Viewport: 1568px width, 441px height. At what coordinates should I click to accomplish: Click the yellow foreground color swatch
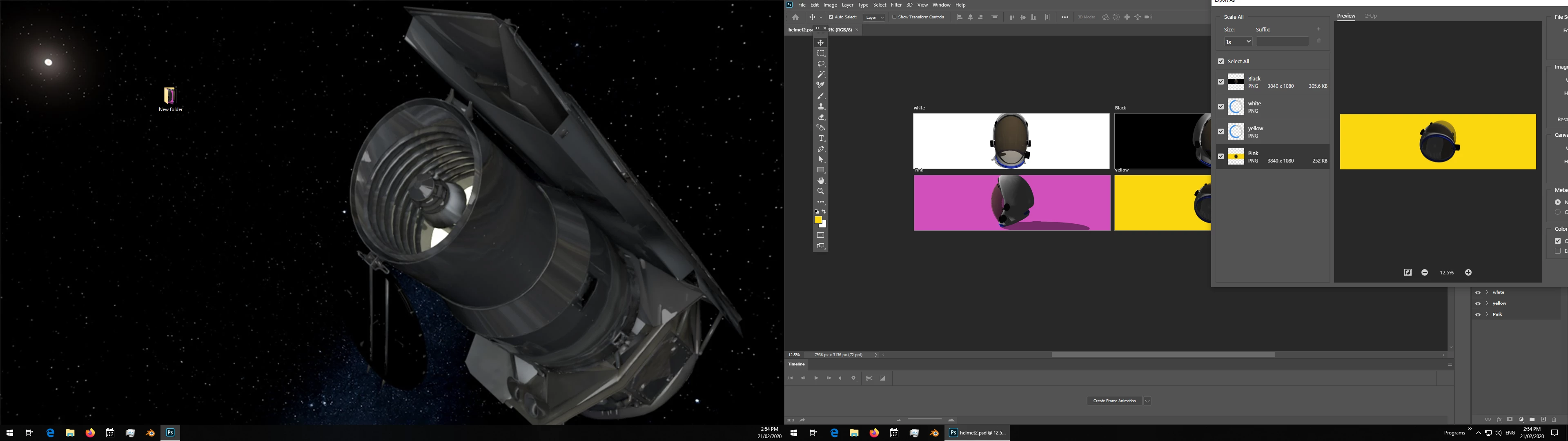click(x=818, y=220)
